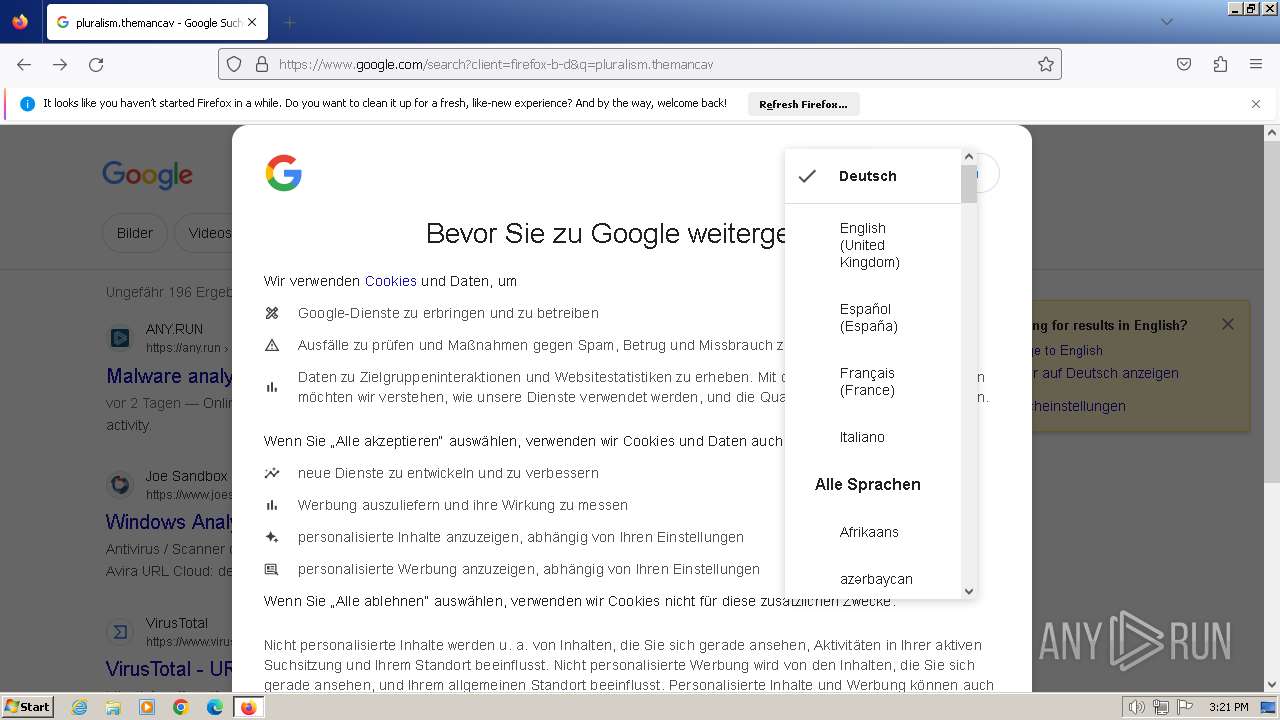Choose azərbaycan language

coord(872,579)
